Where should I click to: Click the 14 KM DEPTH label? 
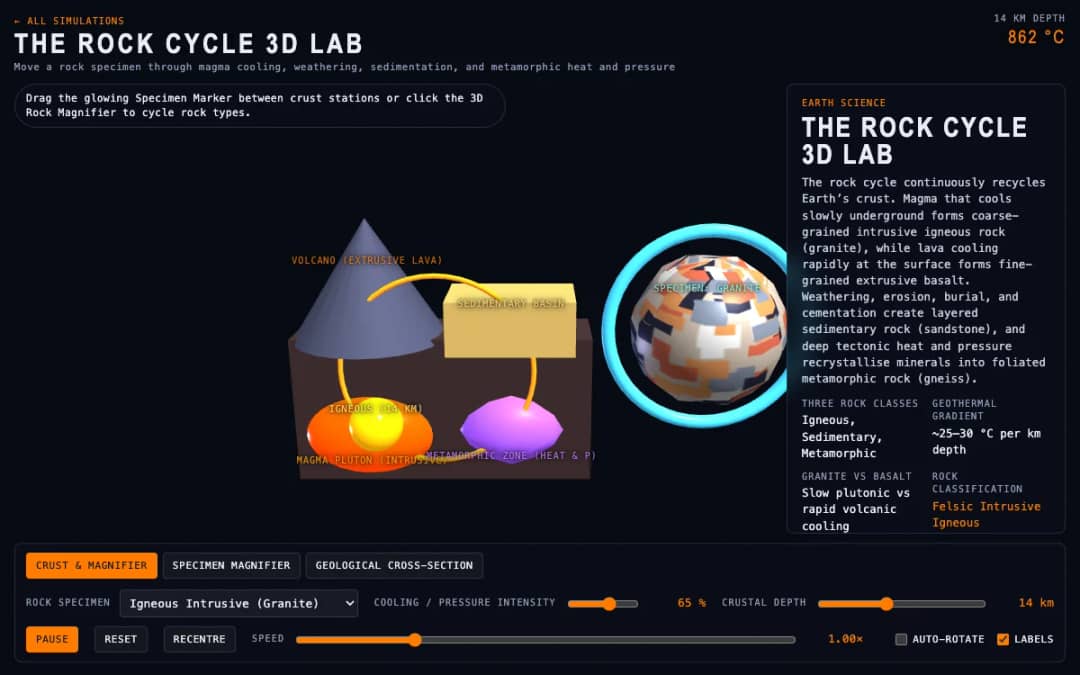1028,18
